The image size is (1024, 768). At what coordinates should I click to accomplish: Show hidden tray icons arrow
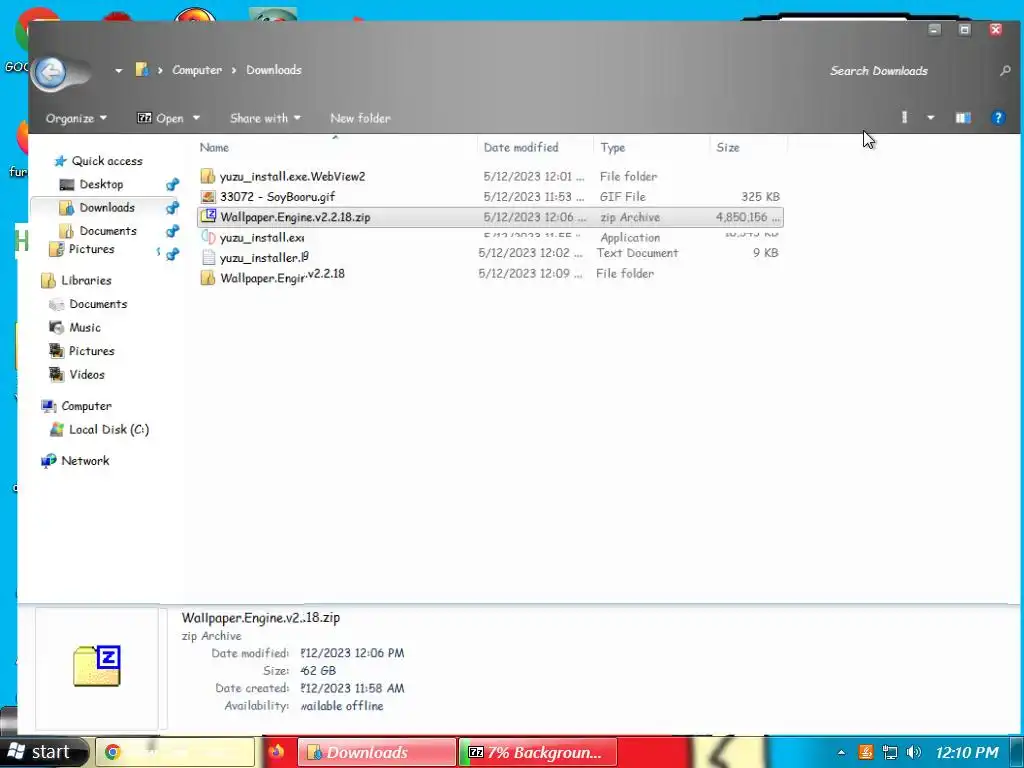click(x=841, y=752)
